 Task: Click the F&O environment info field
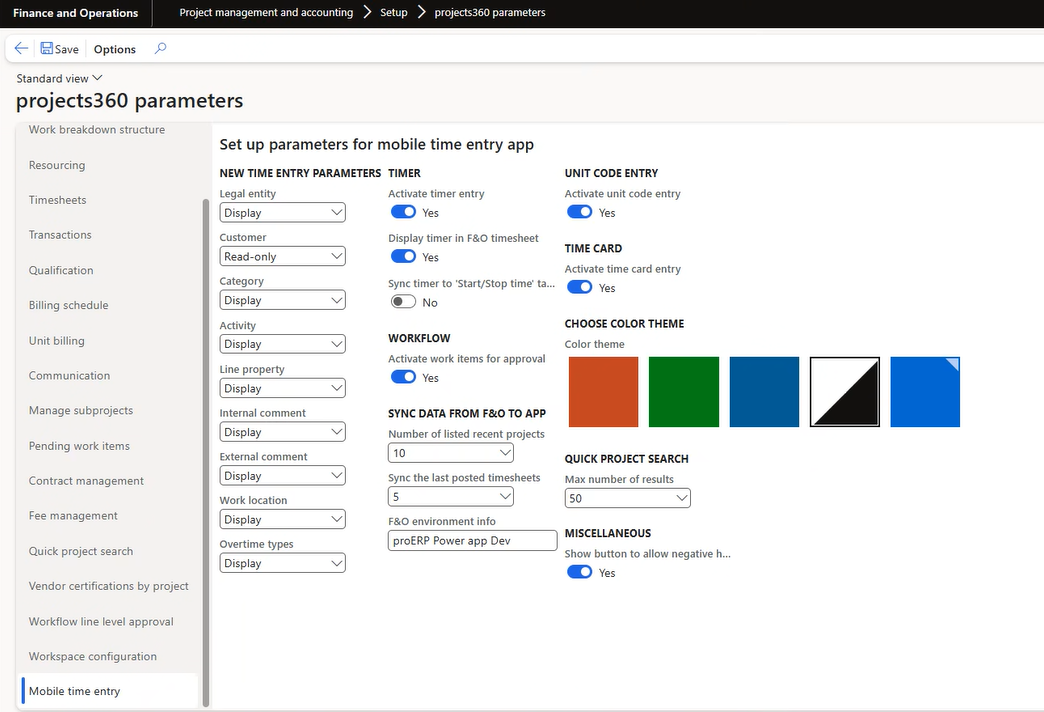(472, 540)
